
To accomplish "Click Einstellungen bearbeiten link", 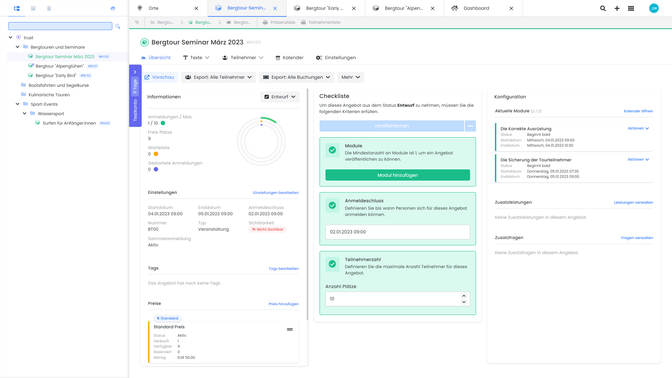I will tap(276, 192).
